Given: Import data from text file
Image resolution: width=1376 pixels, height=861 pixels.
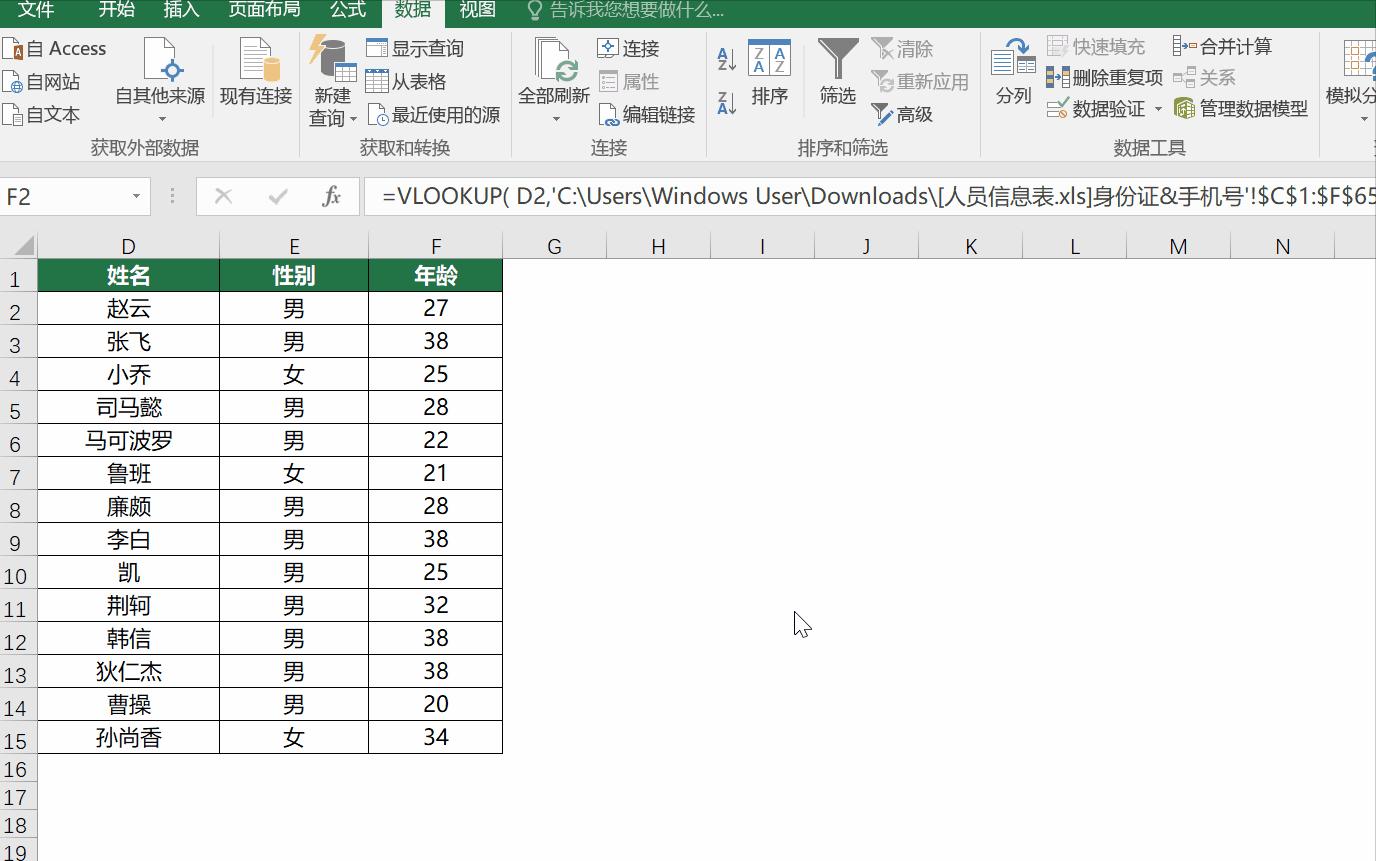Looking at the screenshot, I should coord(42,115).
